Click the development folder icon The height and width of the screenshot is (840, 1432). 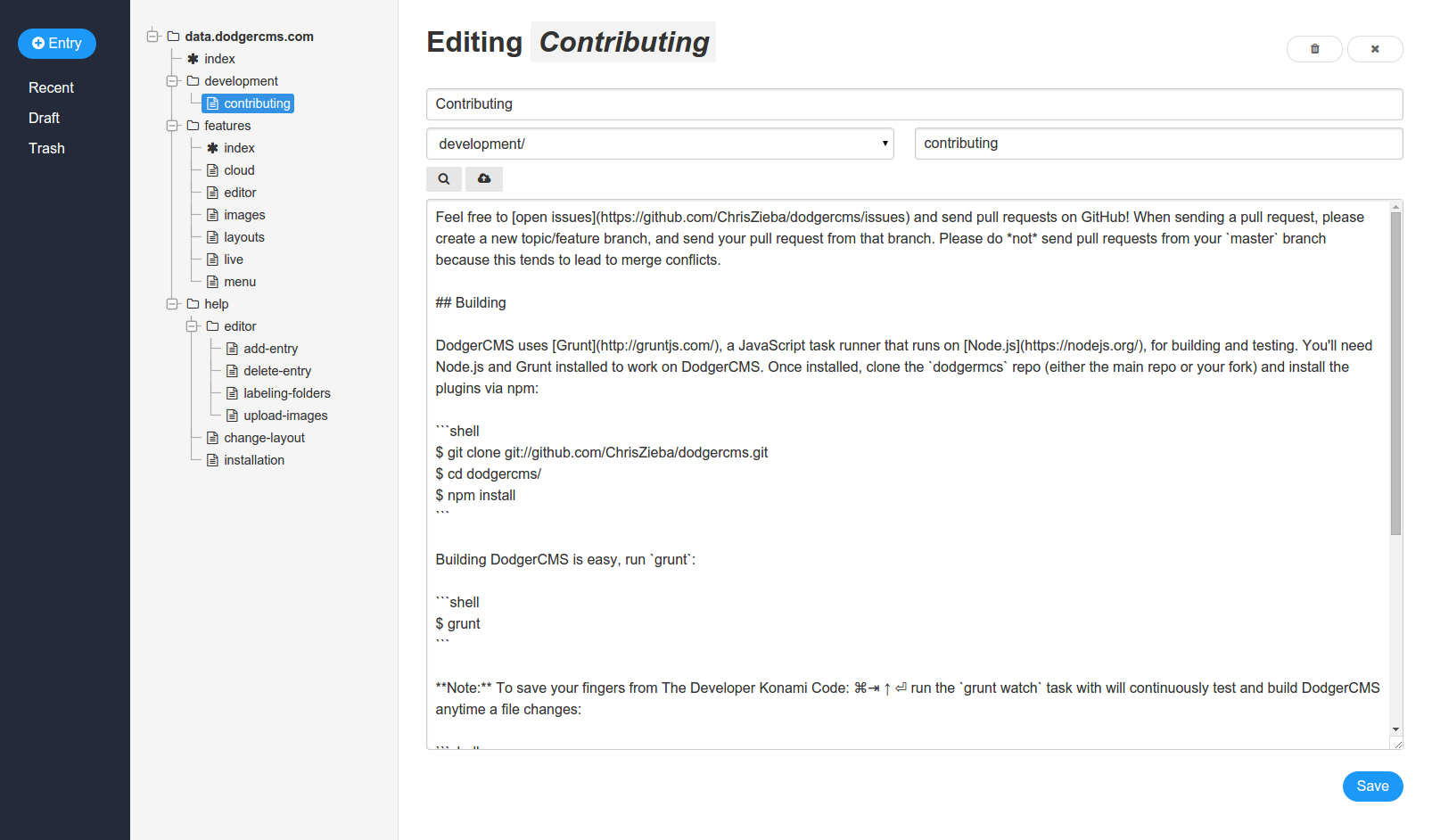tap(193, 81)
